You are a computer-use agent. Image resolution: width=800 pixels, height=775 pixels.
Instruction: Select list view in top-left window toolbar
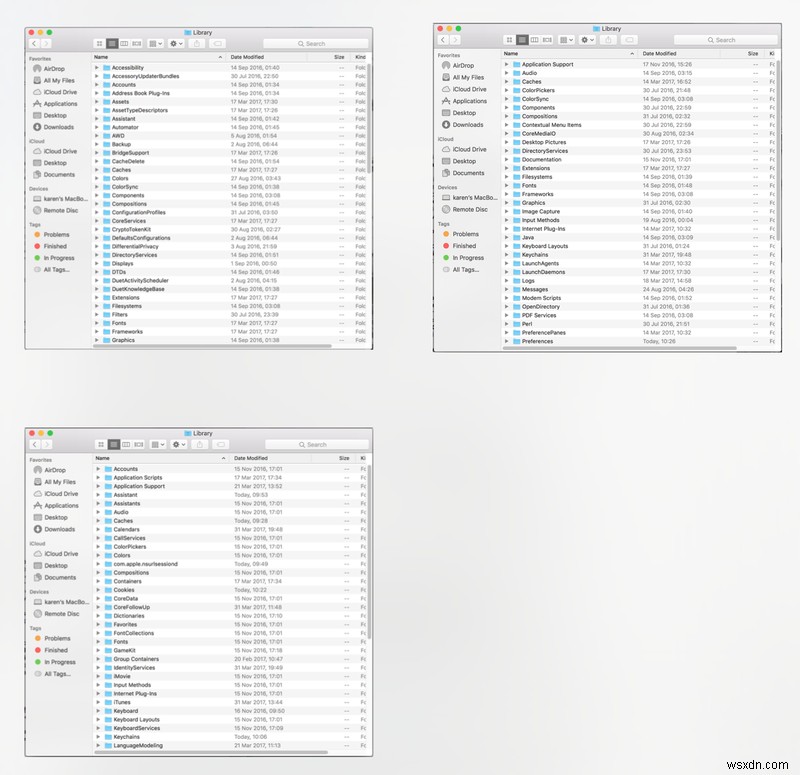(112, 44)
